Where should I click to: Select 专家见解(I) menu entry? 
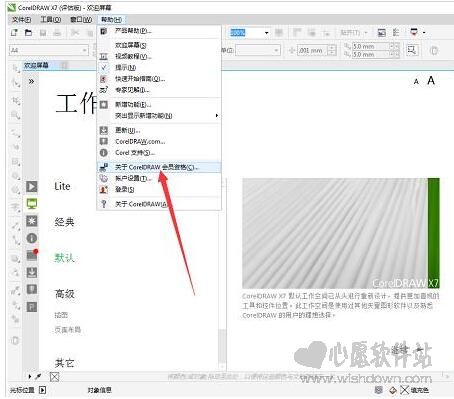159,90
